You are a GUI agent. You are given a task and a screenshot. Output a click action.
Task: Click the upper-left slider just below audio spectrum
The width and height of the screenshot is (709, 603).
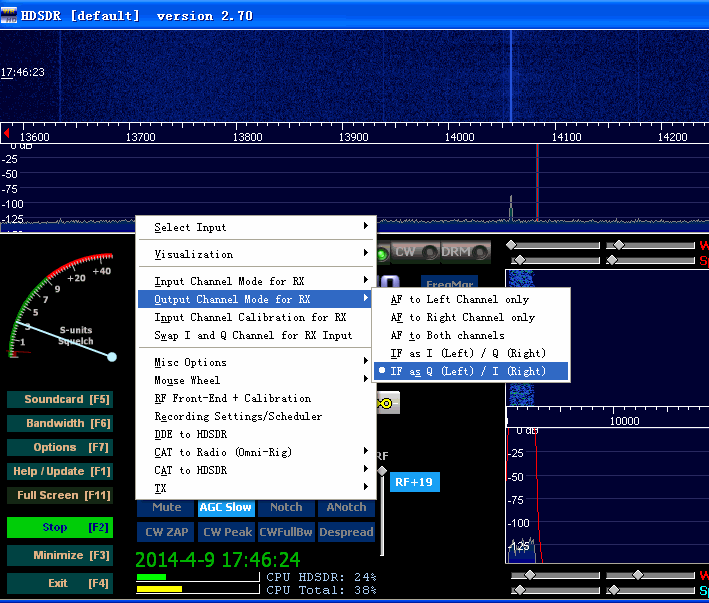click(x=555, y=575)
